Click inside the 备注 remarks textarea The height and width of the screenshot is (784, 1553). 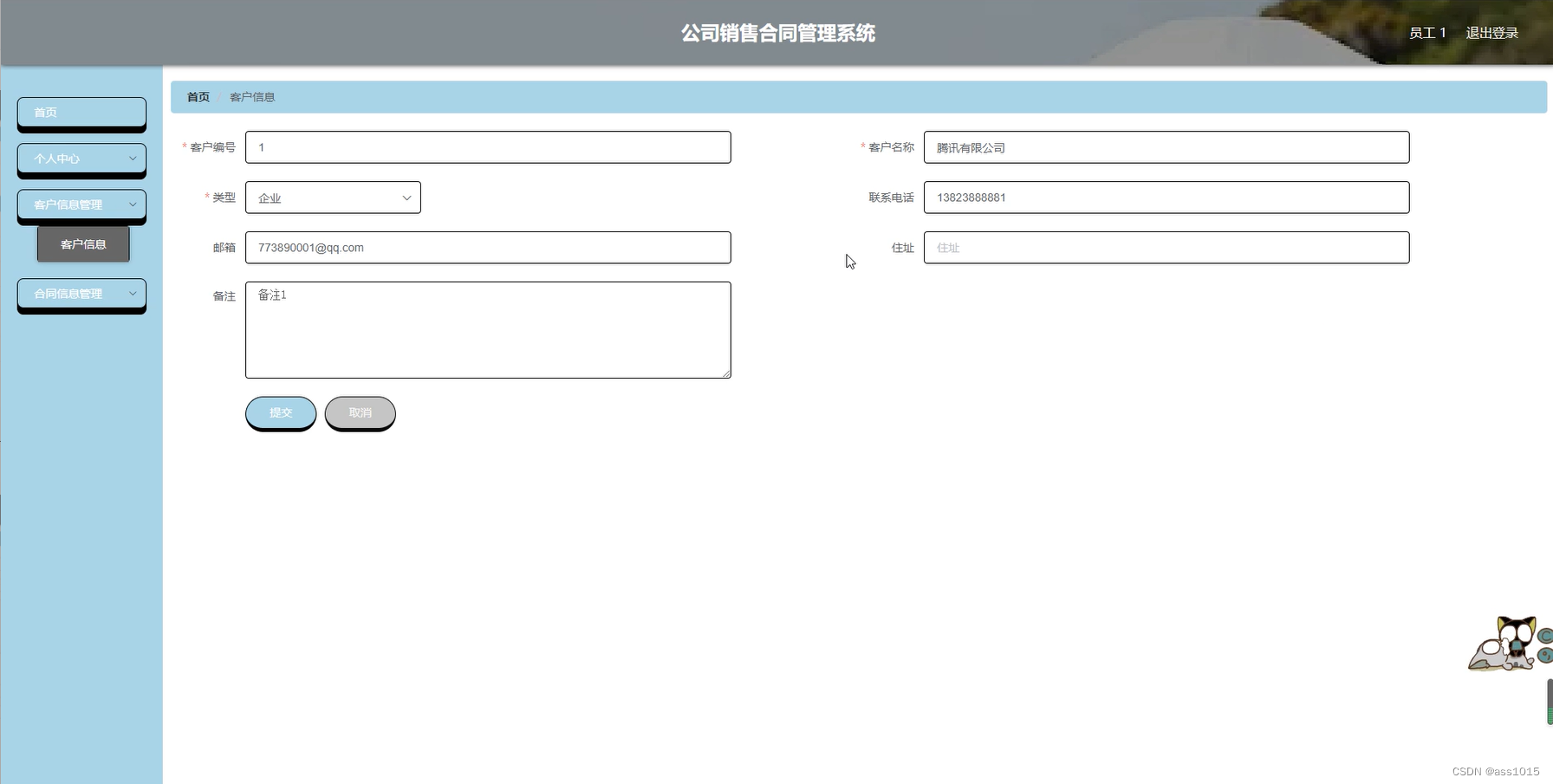click(x=488, y=329)
